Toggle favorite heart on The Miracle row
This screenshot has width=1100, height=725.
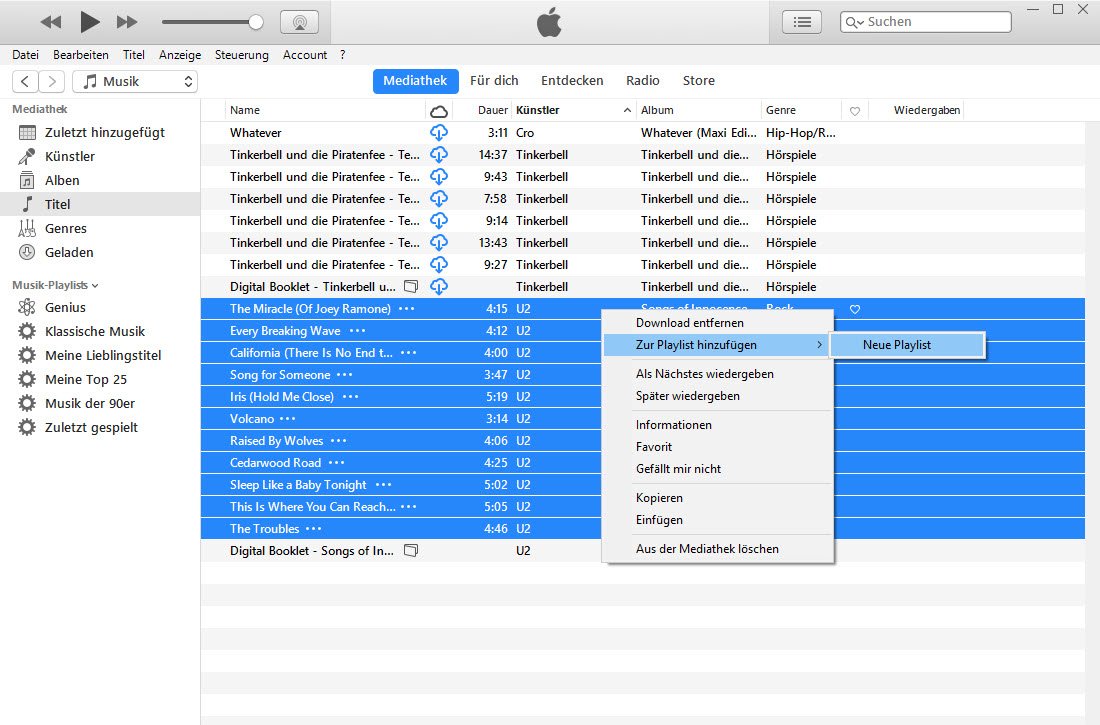click(x=854, y=309)
